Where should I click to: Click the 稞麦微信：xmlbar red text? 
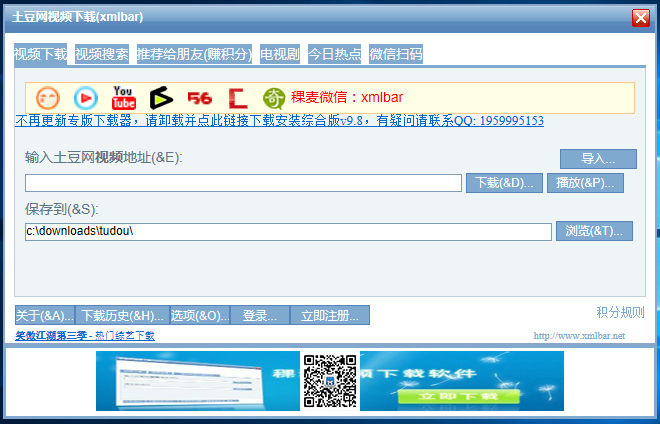347,97
